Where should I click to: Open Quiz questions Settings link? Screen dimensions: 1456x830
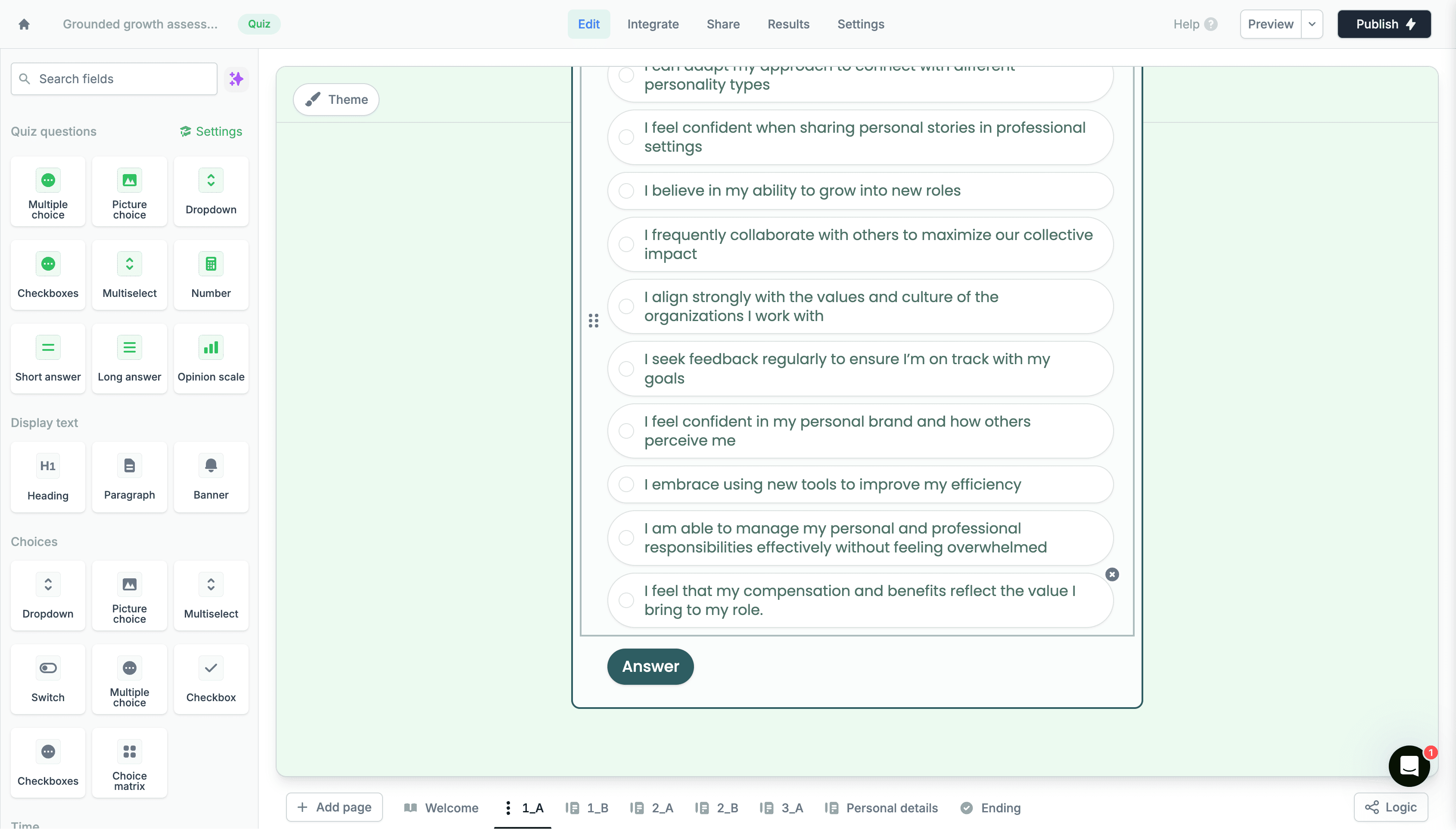coord(211,131)
